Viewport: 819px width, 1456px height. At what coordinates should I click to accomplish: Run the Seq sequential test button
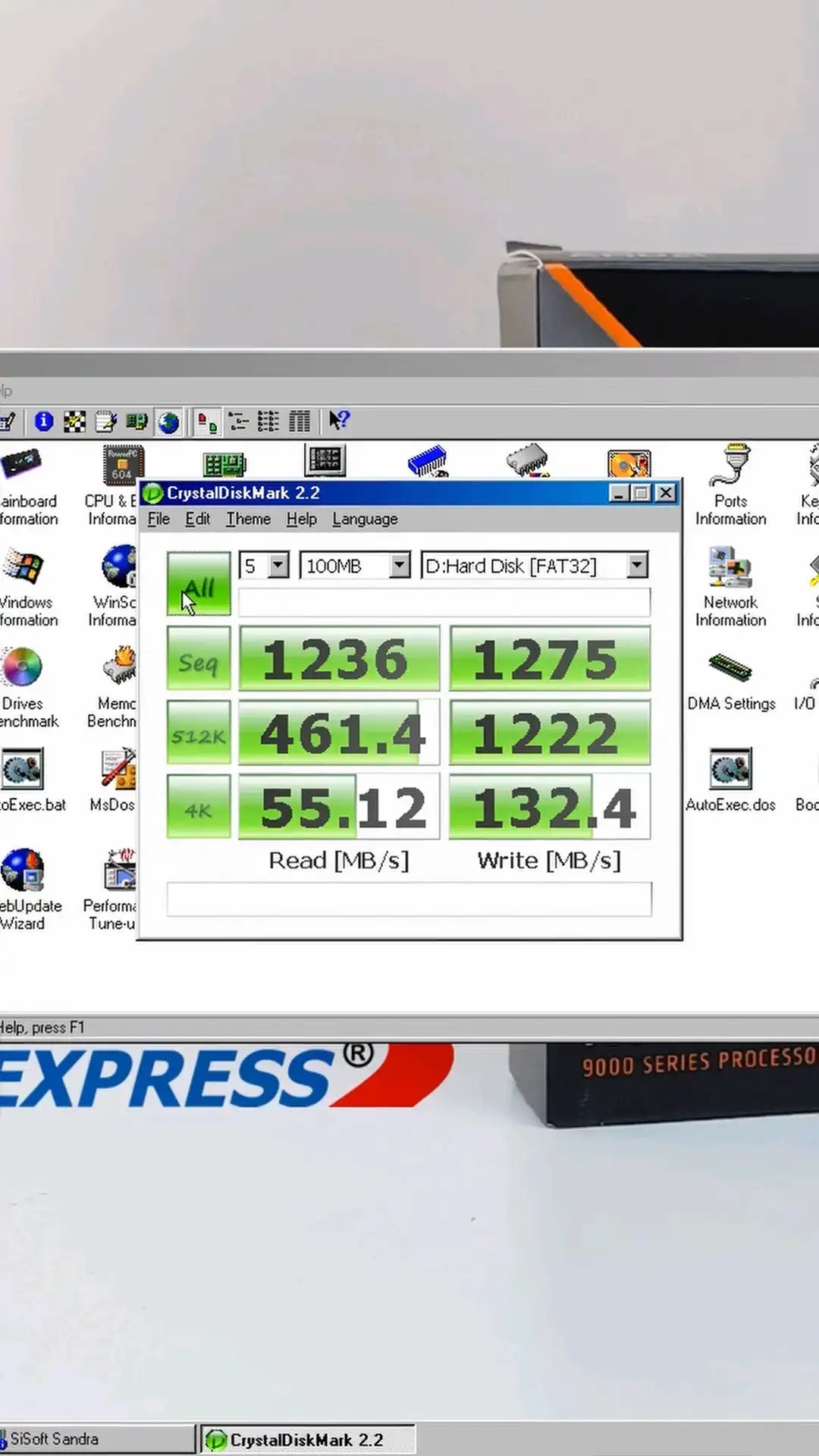[x=199, y=659]
